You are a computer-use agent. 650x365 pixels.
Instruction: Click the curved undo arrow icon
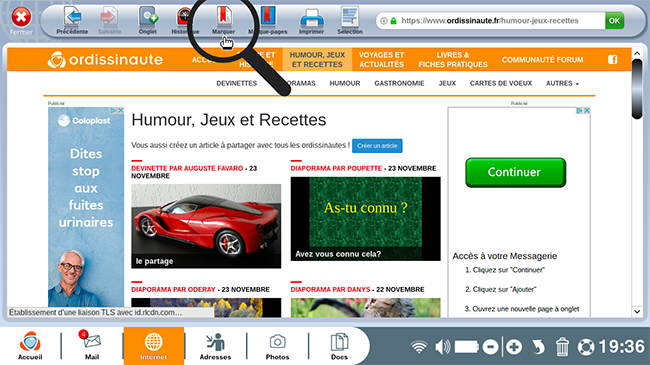(x=538, y=347)
